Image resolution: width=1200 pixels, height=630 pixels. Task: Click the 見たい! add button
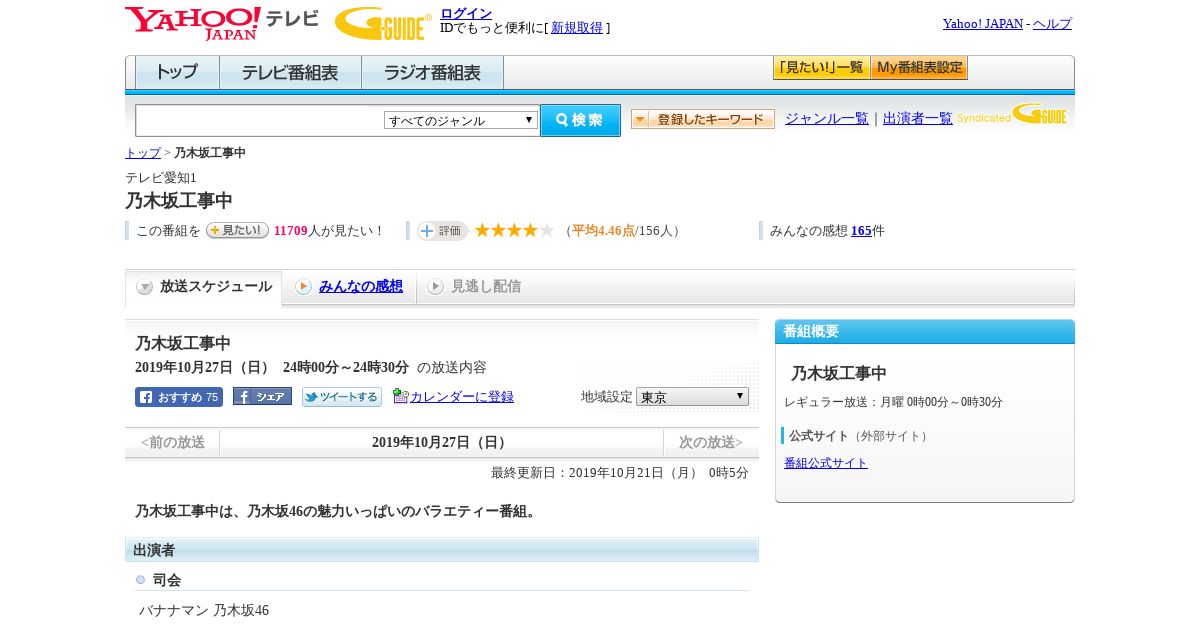coord(237,230)
